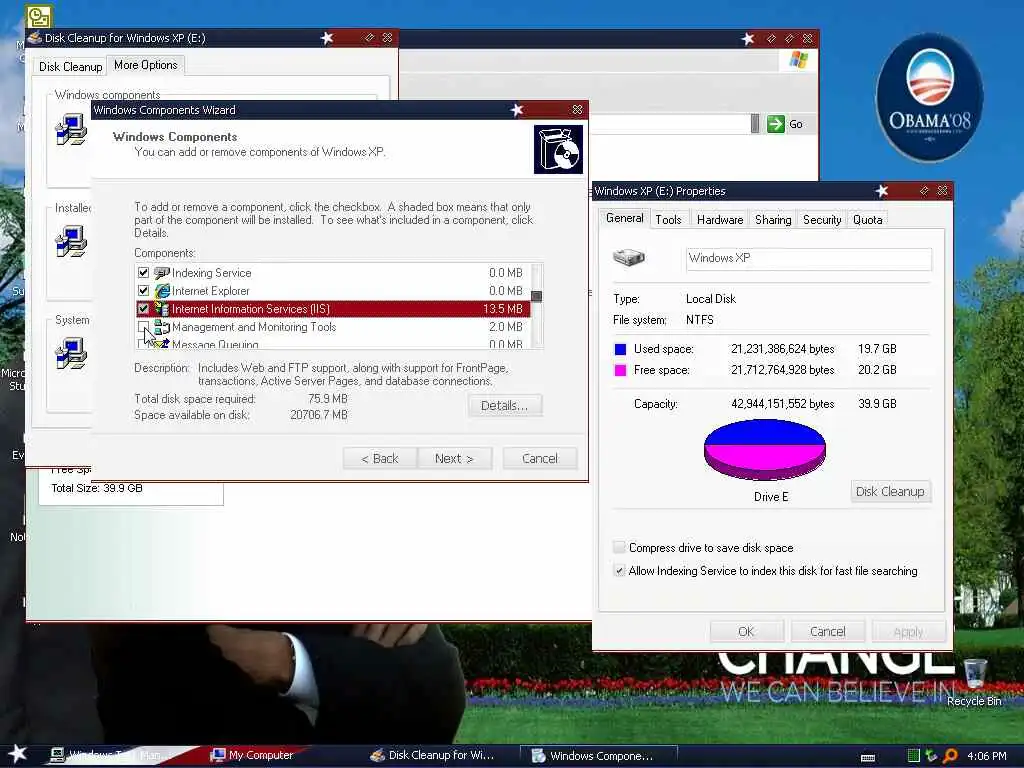
Task: Switch to the Disk Cleanup tab
Action: (x=71, y=67)
